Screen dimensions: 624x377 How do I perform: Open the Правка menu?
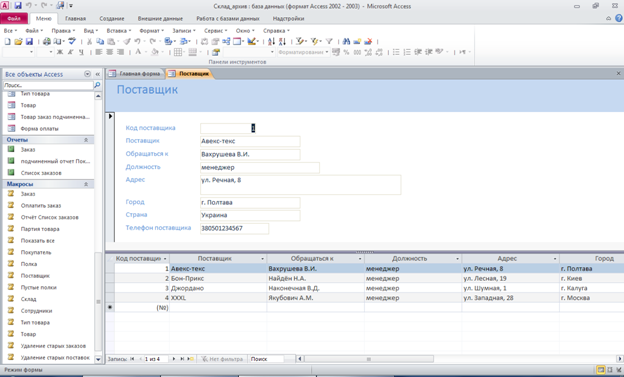click(x=63, y=31)
